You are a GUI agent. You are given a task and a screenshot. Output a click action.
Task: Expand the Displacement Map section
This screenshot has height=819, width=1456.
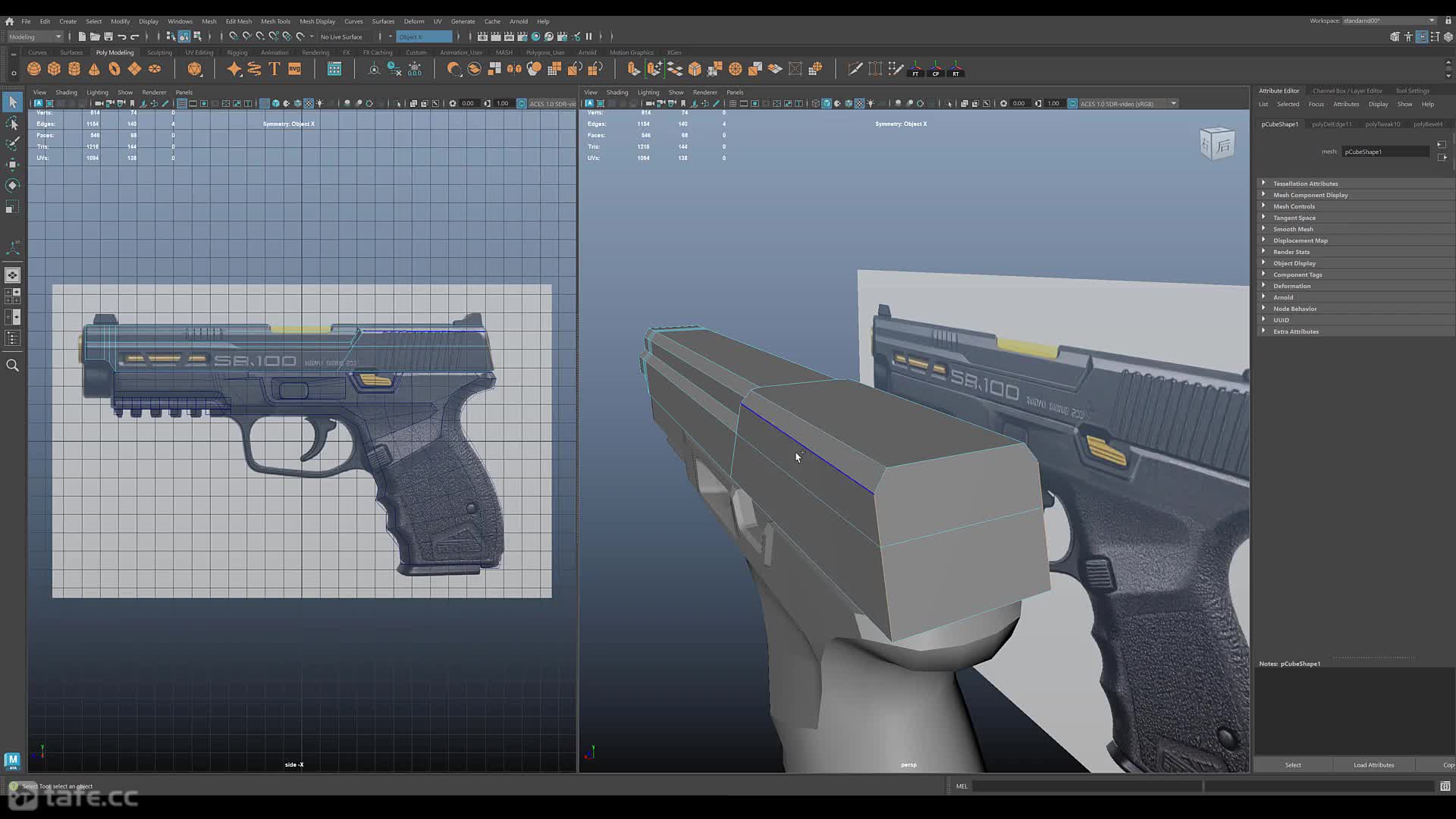1299,240
